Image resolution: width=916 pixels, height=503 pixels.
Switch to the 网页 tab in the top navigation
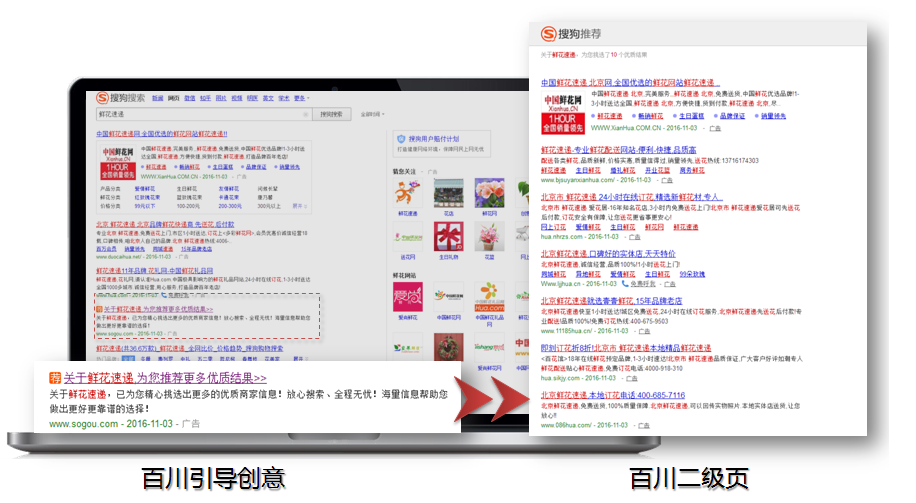tap(174, 98)
